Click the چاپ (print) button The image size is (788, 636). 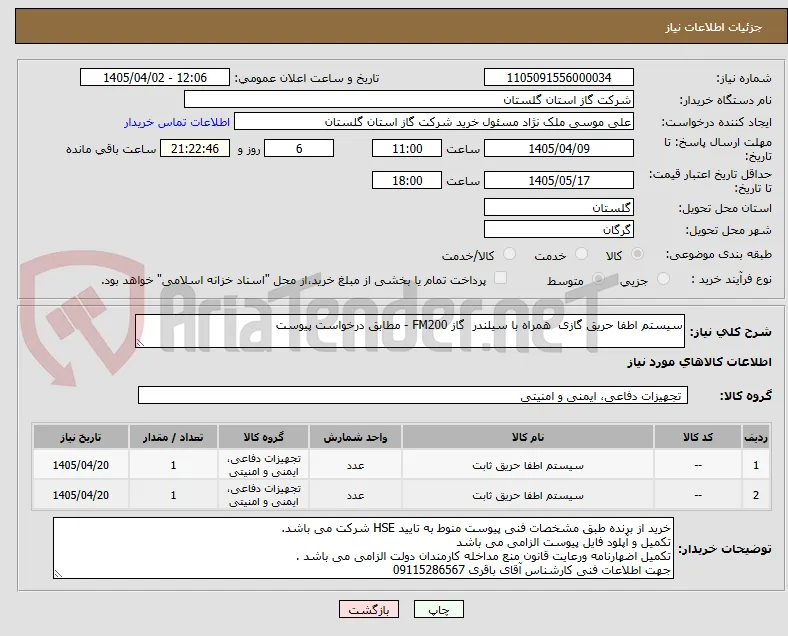pos(438,609)
